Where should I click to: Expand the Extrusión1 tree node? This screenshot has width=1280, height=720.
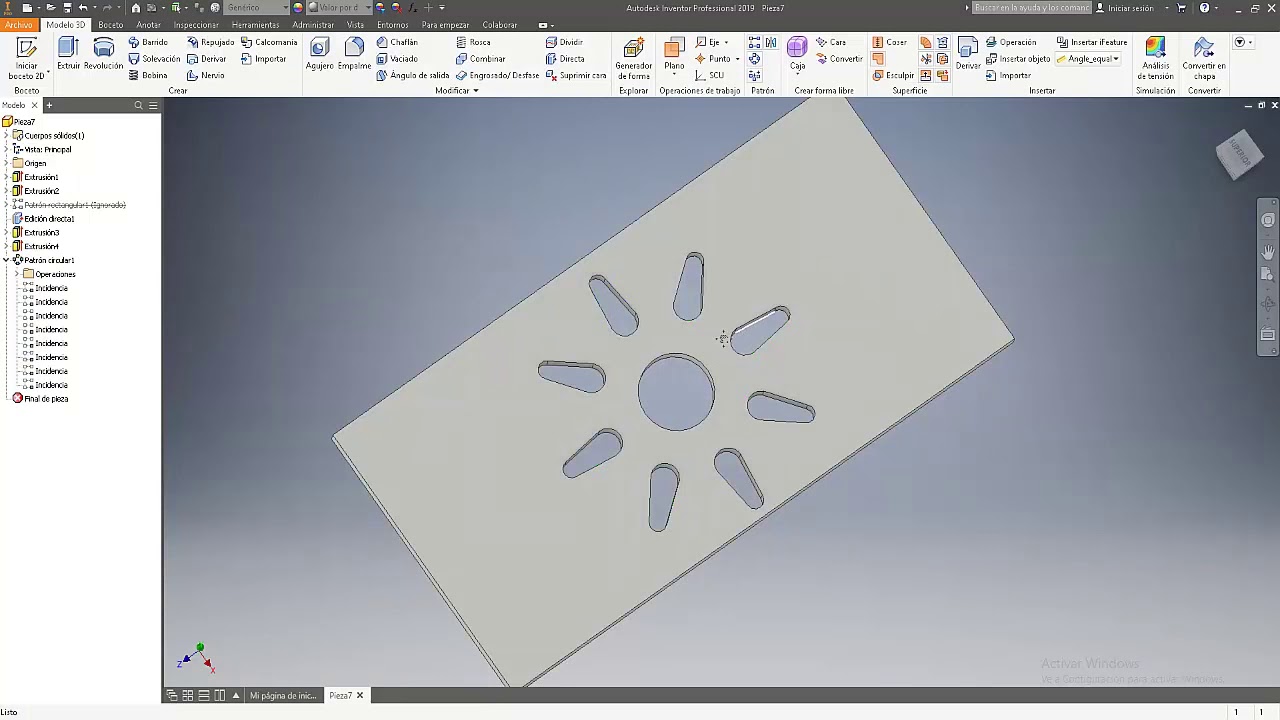[6, 177]
